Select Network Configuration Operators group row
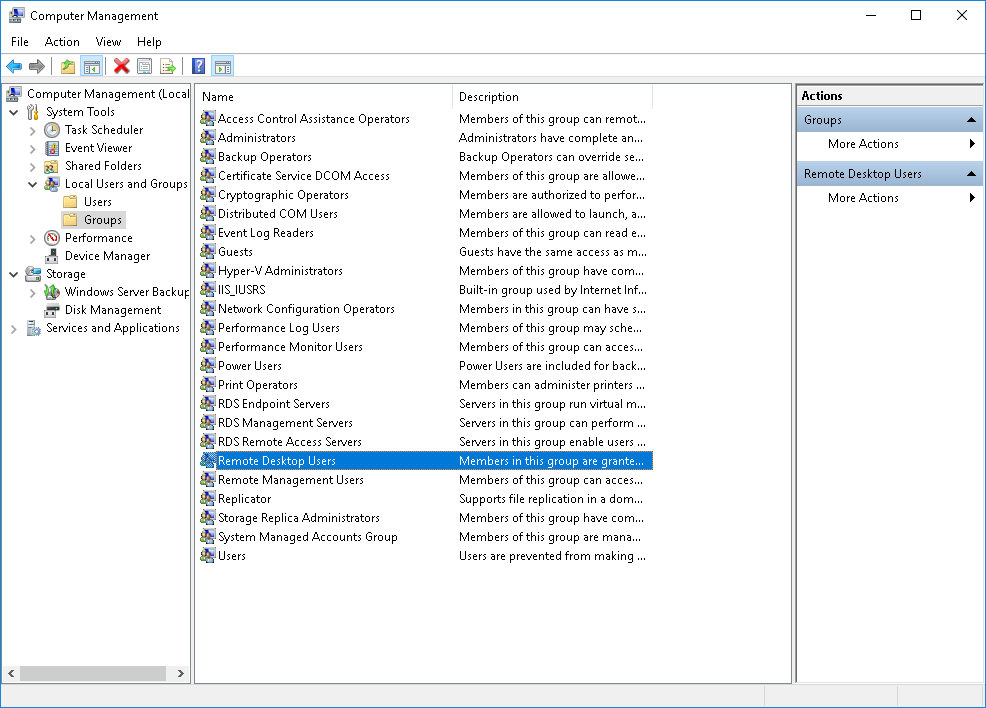Screen dimensions: 986x708 click(x=426, y=309)
